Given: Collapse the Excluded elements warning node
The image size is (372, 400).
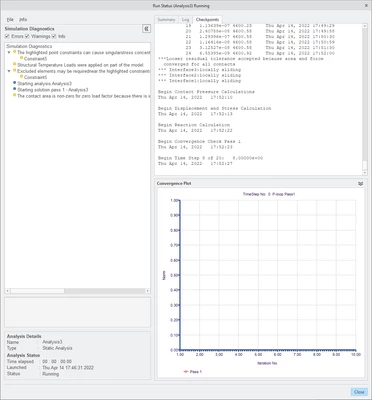Looking at the screenshot, I should pyautogui.click(x=9, y=71).
